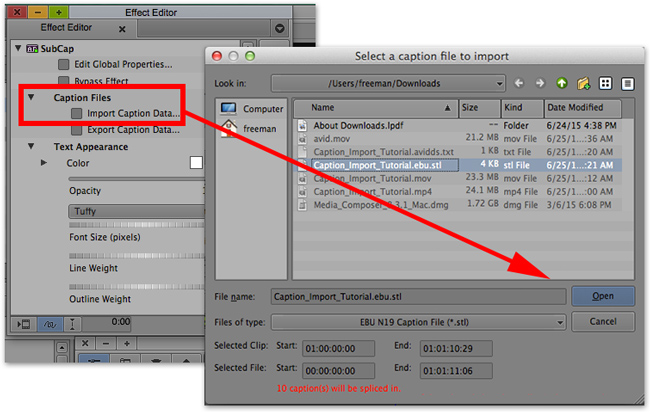Click the Selected File End timecode field

pyautogui.click(x=456, y=371)
